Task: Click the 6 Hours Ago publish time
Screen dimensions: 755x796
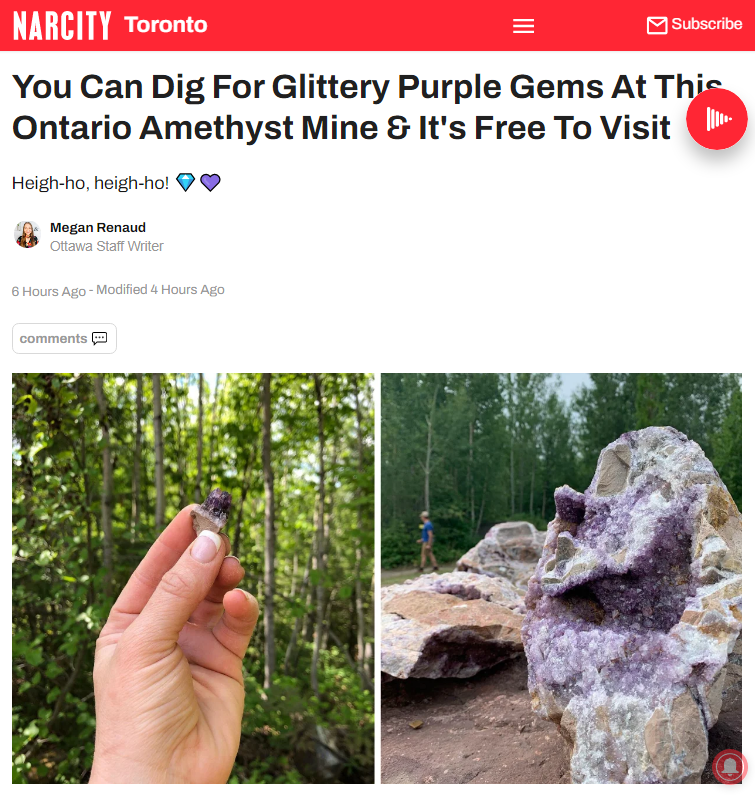Action: tap(49, 291)
